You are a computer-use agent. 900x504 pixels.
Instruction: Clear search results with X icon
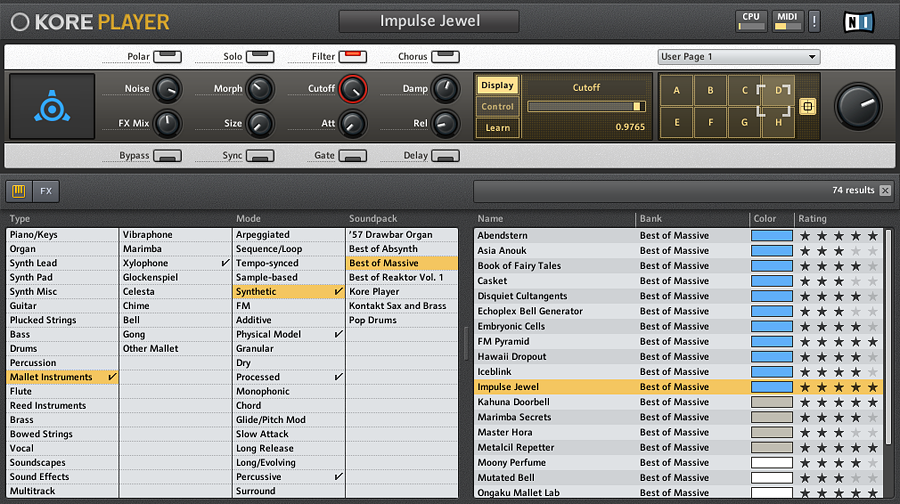pos(885,190)
